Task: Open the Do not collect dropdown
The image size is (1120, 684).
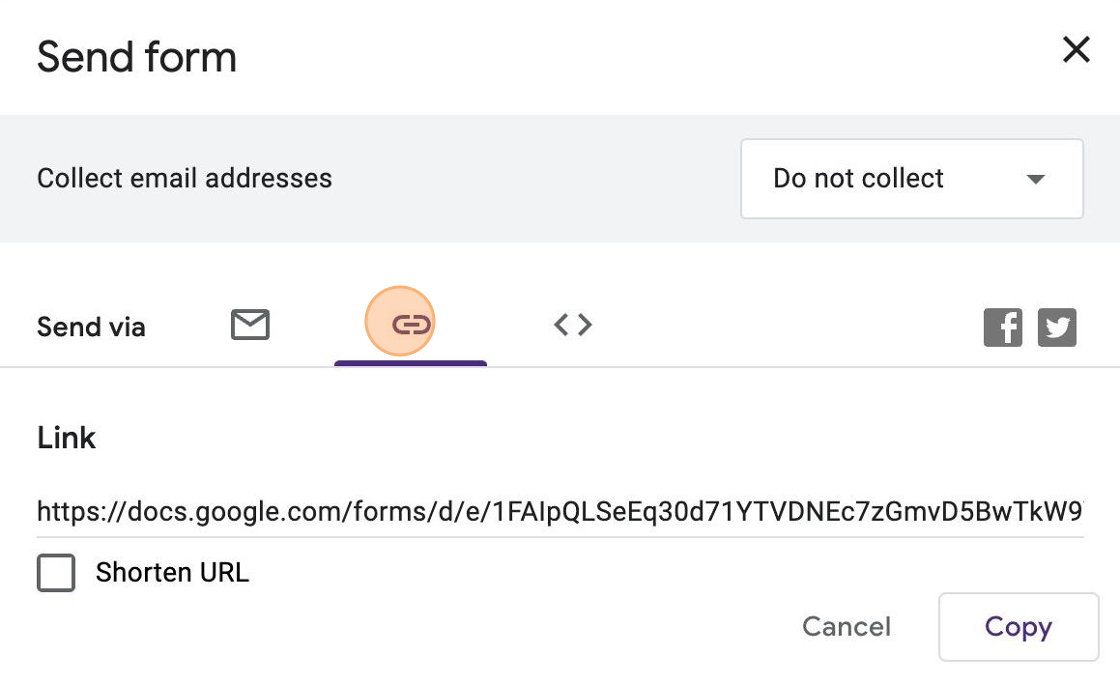Action: pyautogui.click(x=911, y=179)
